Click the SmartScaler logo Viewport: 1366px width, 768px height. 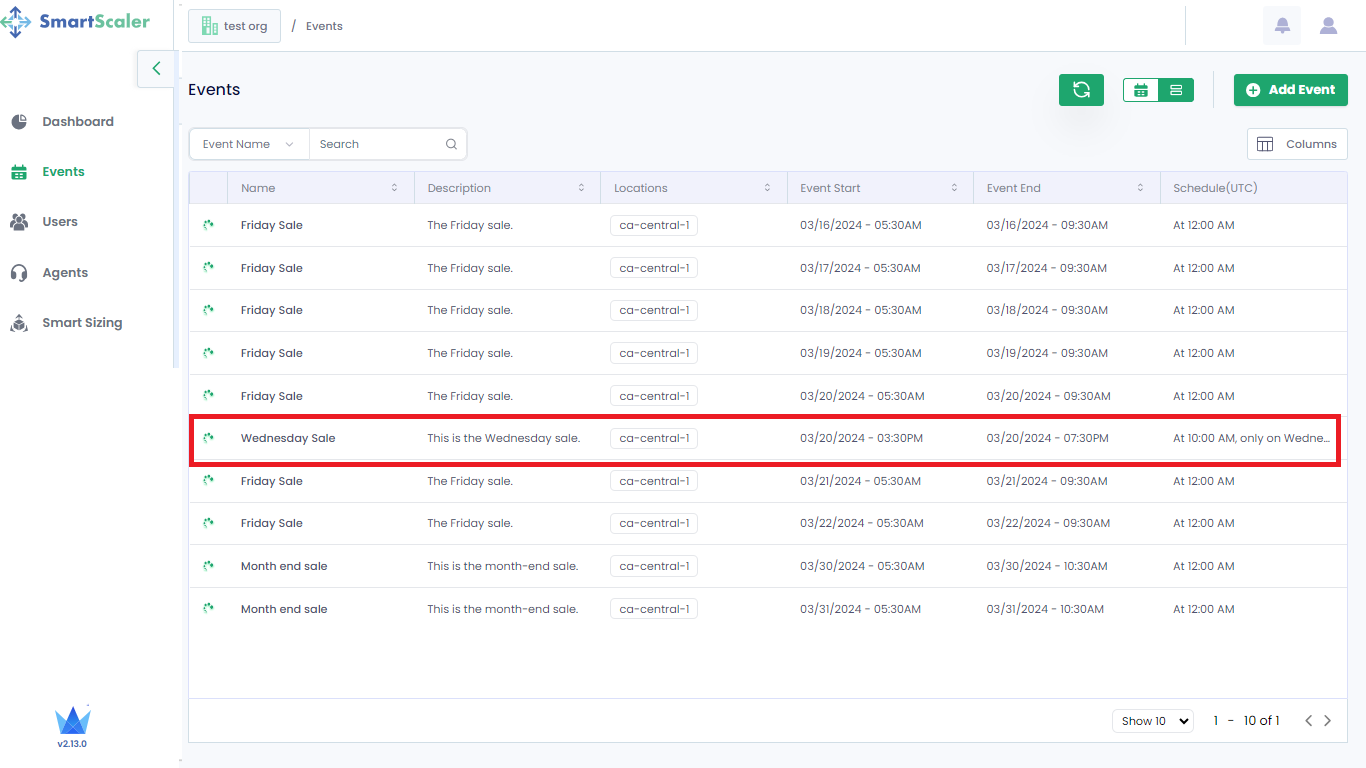[x=76, y=22]
